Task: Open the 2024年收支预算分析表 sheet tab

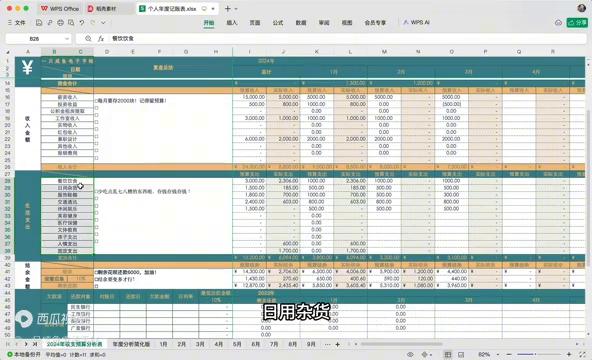Action: (x=74, y=345)
